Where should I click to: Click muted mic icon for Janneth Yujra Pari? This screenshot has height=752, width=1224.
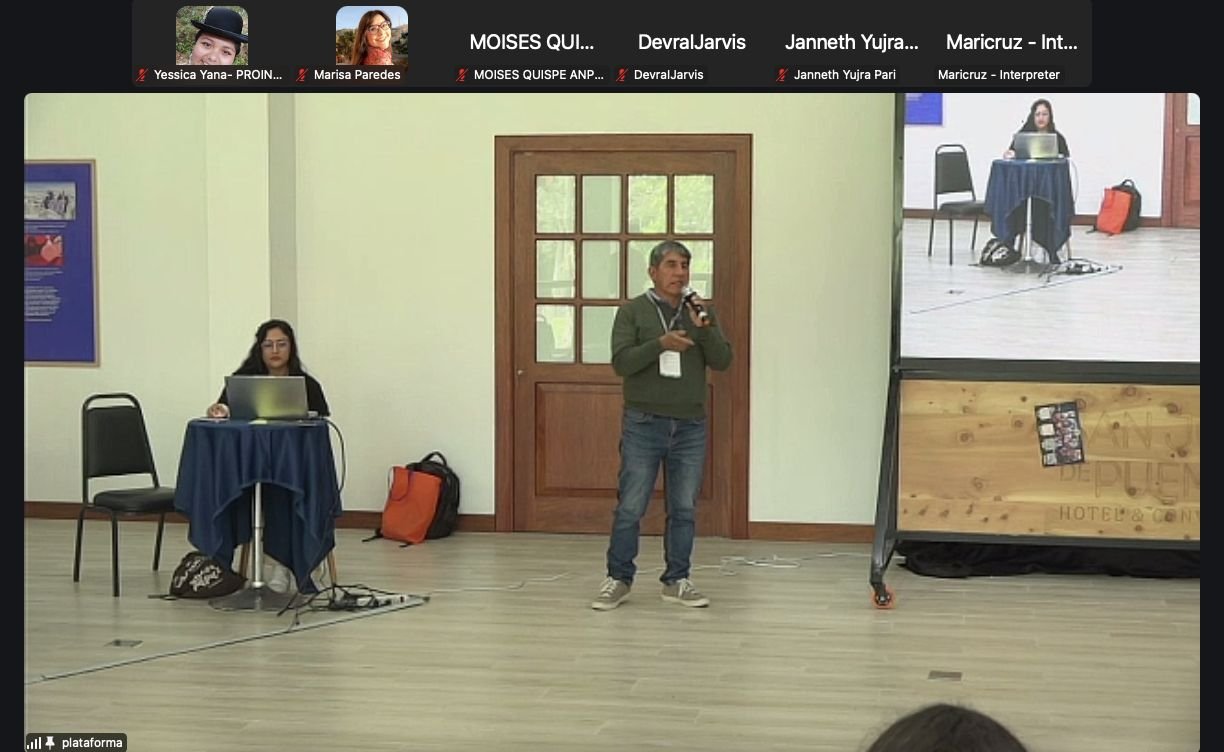[x=782, y=75]
